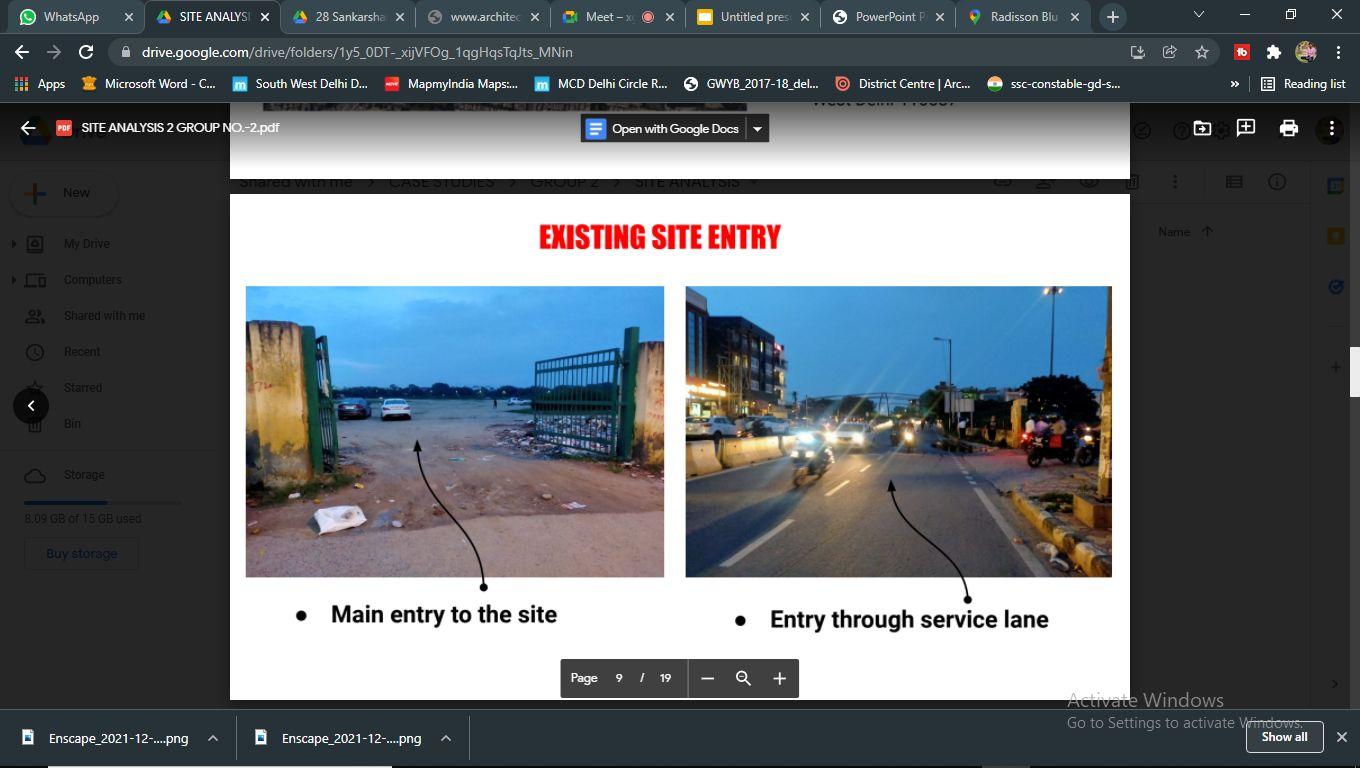1360x768 pixels.
Task: Open the Reading list
Action: pyautogui.click(x=1304, y=84)
